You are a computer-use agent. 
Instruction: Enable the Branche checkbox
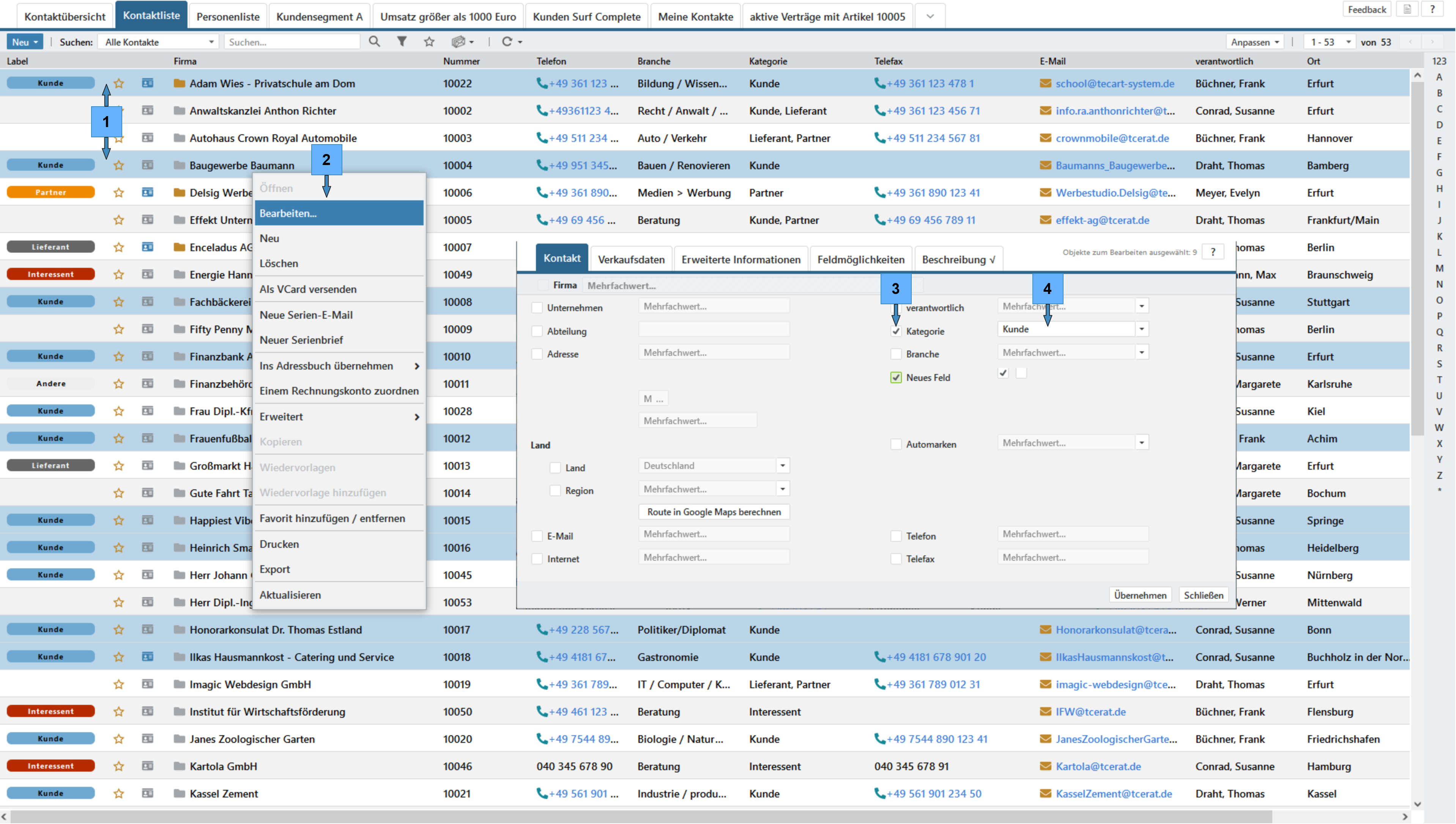tap(896, 354)
